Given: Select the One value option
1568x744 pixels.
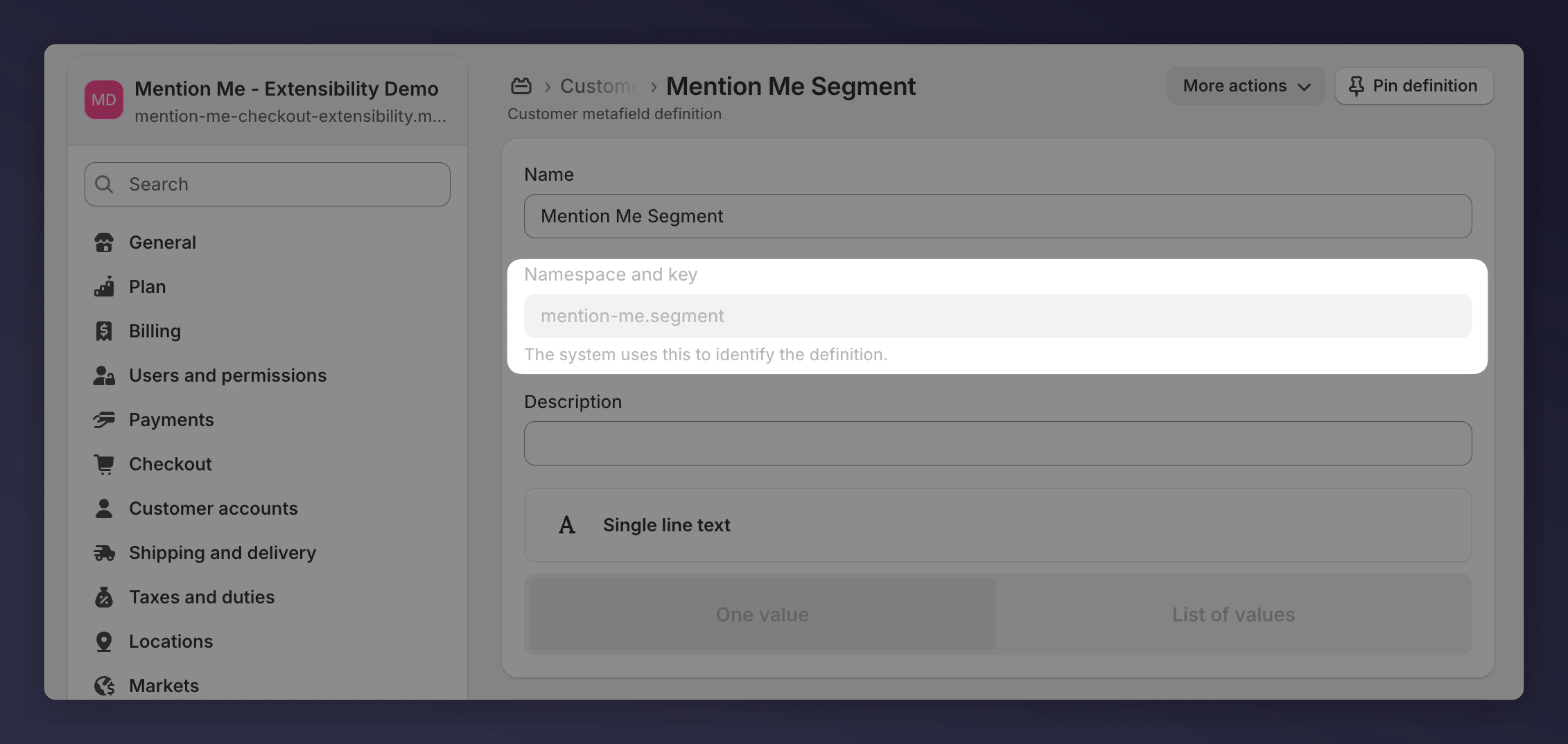Looking at the screenshot, I should [x=763, y=614].
